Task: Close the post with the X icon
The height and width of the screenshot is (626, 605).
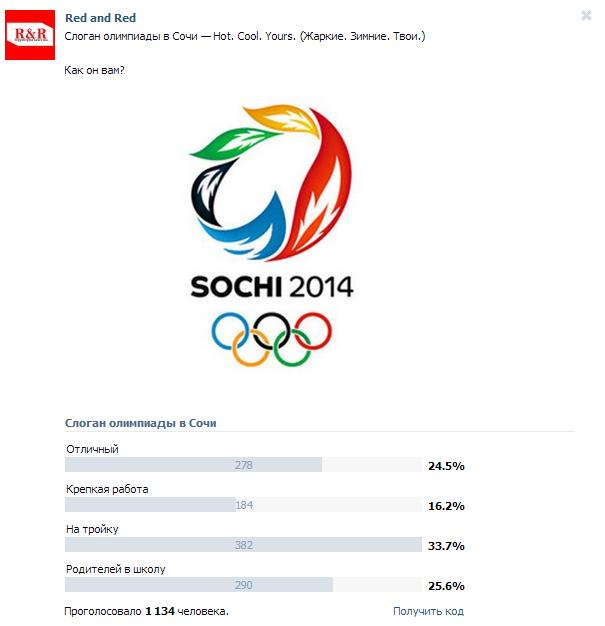Action: click(586, 16)
